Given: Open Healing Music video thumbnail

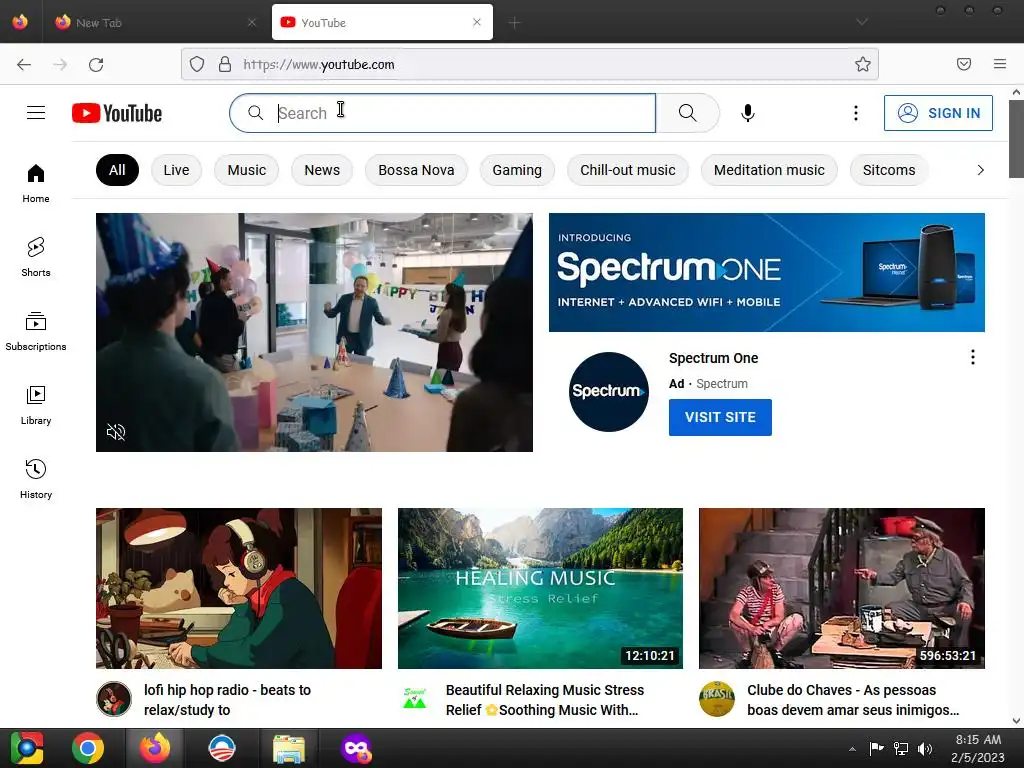Looking at the screenshot, I should tap(540, 588).
